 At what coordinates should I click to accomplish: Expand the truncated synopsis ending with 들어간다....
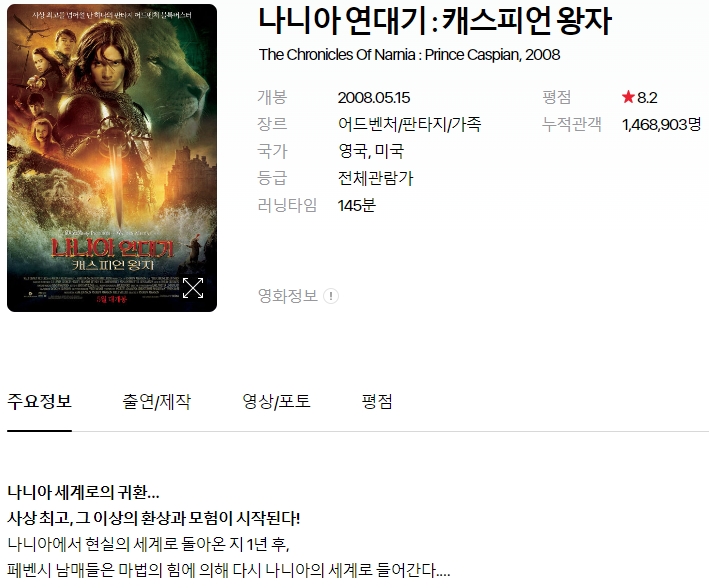click(443, 571)
